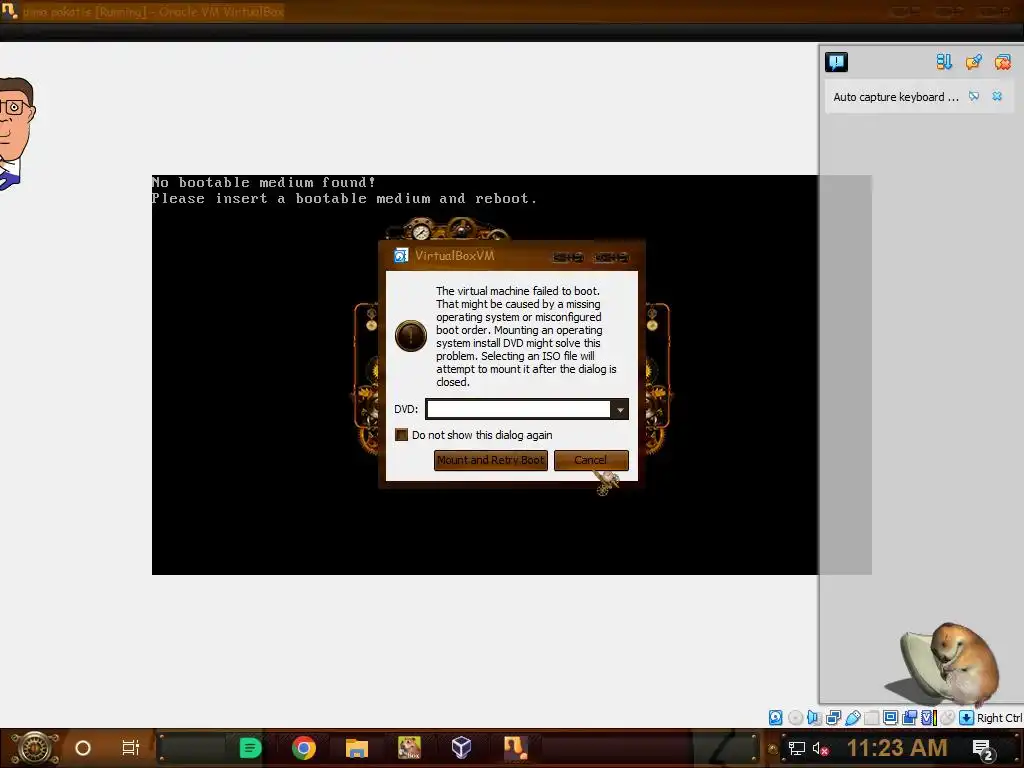Click the Right Ctrl host key label
This screenshot has width=1024, height=768.
tap(999, 718)
